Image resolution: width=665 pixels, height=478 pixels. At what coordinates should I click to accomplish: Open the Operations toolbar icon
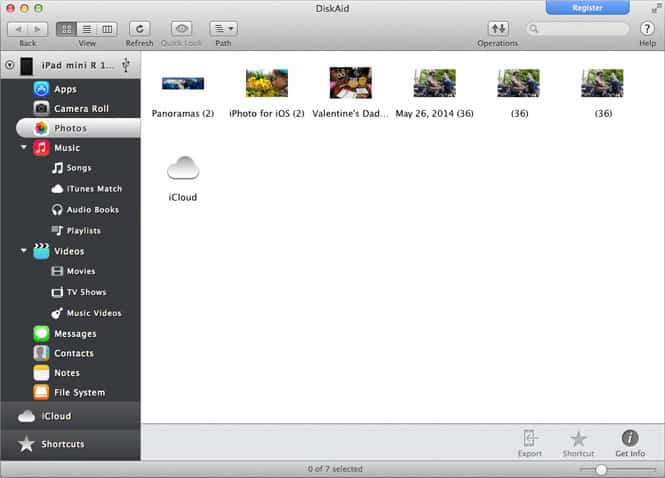[x=497, y=29]
